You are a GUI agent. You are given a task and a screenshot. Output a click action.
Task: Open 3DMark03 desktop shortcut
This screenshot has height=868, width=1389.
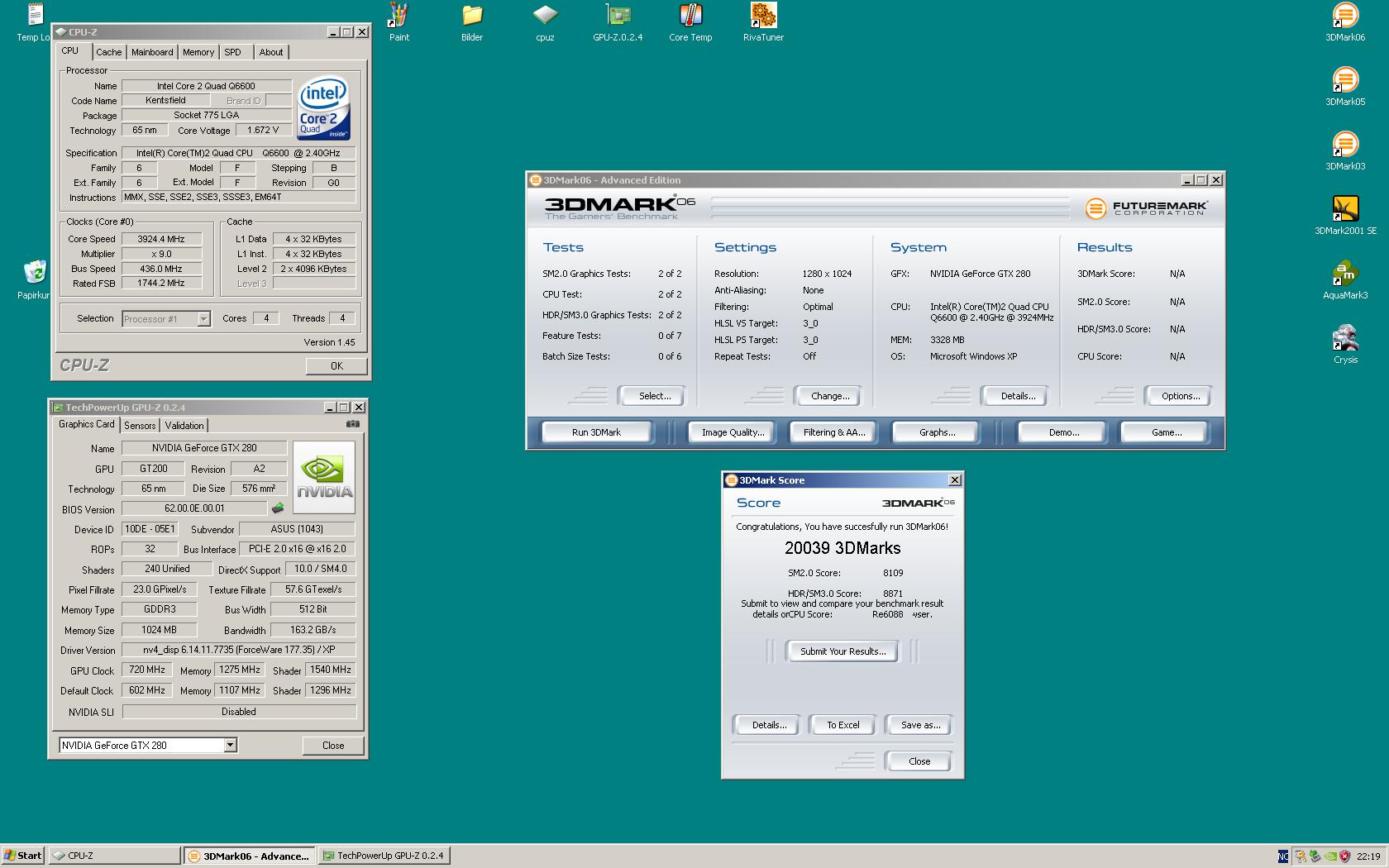[1345, 150]
